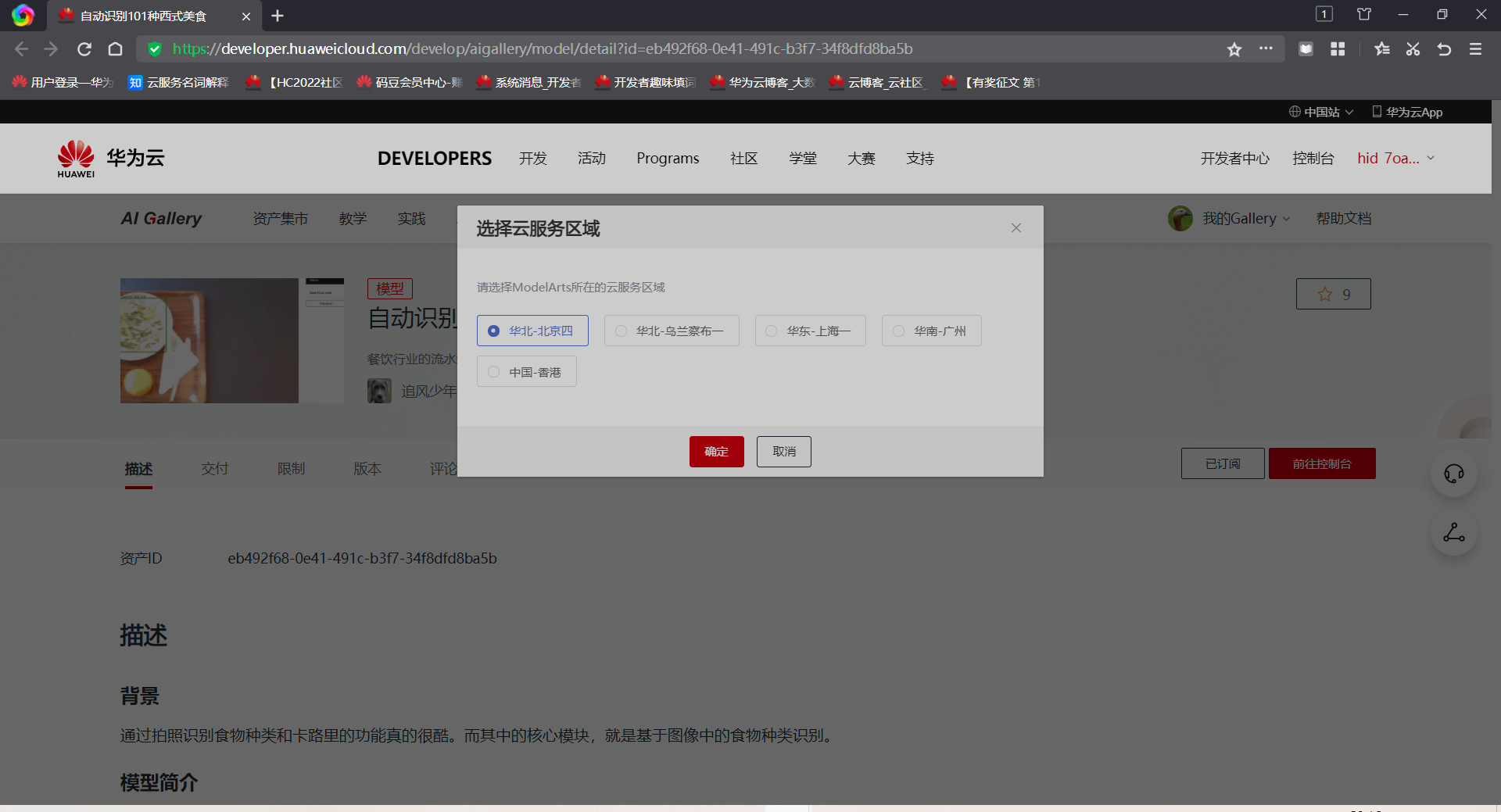
Task: Click the scissors screenshot tool
Action: click(x=1413, y=49)
